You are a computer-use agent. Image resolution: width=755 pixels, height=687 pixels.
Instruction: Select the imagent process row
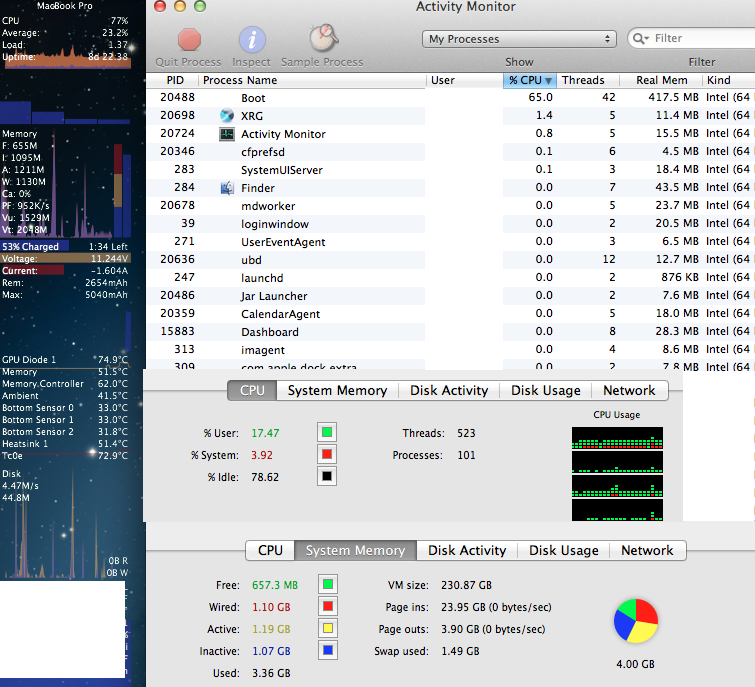[450, 350]
